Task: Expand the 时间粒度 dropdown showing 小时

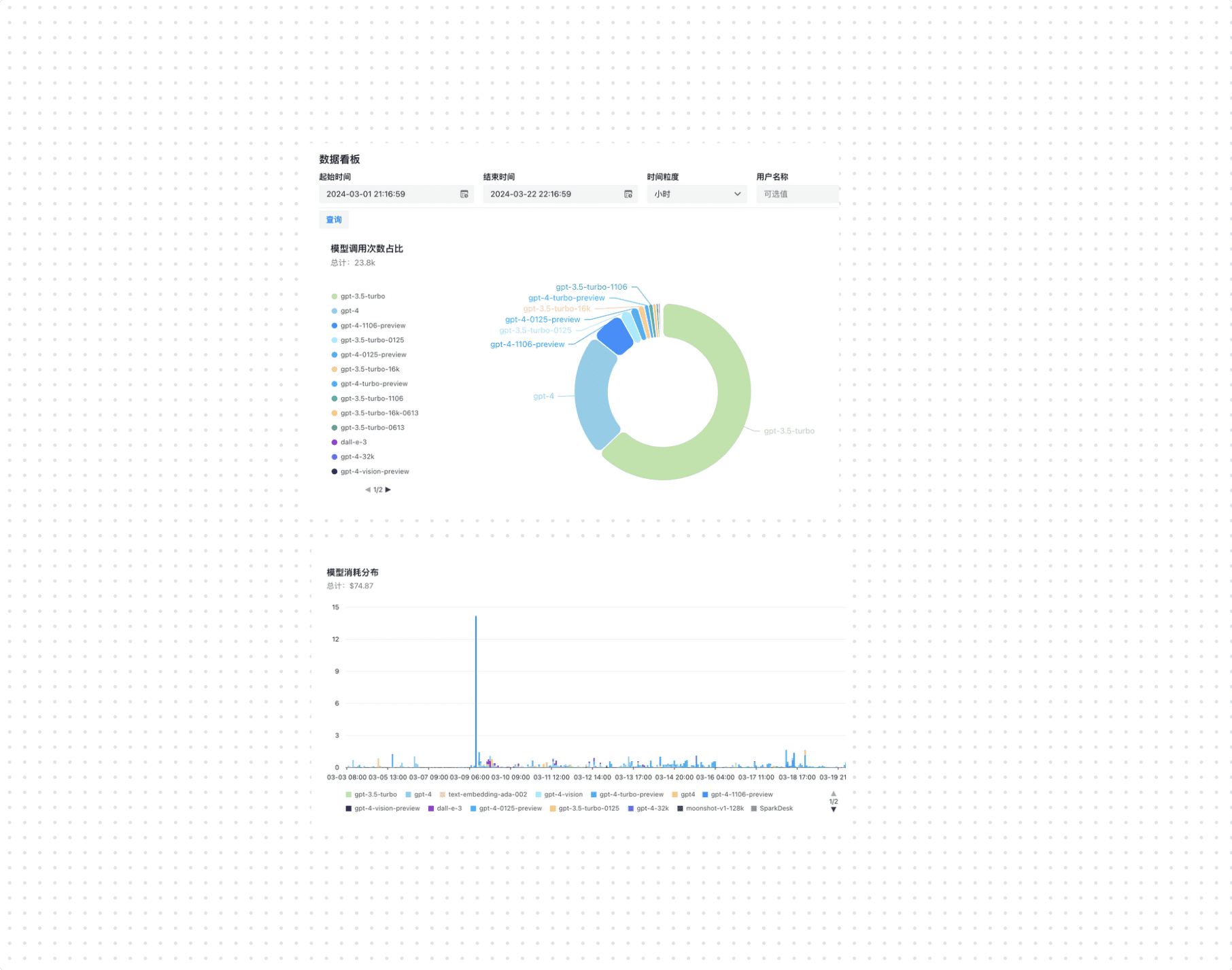Action: coord(697,195)
